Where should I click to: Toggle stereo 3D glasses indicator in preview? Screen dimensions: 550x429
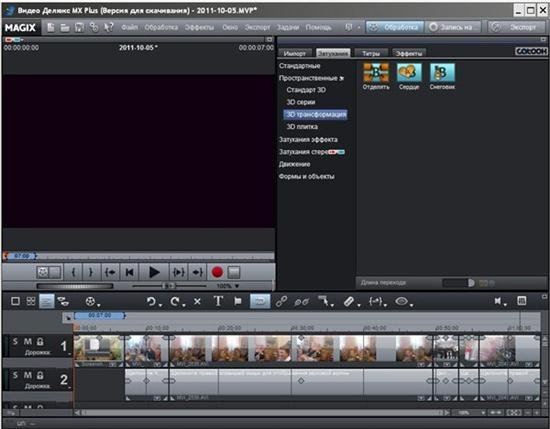(13, 40)
